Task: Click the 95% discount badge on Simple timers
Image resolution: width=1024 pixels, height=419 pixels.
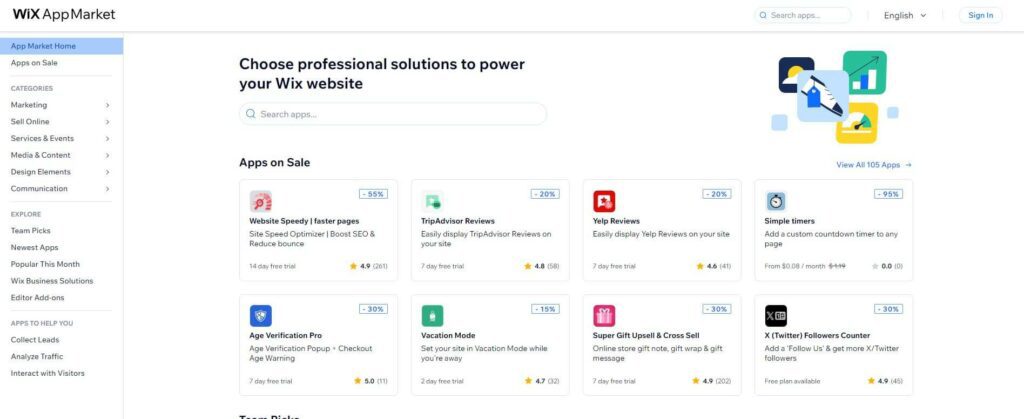Action: 889,194
